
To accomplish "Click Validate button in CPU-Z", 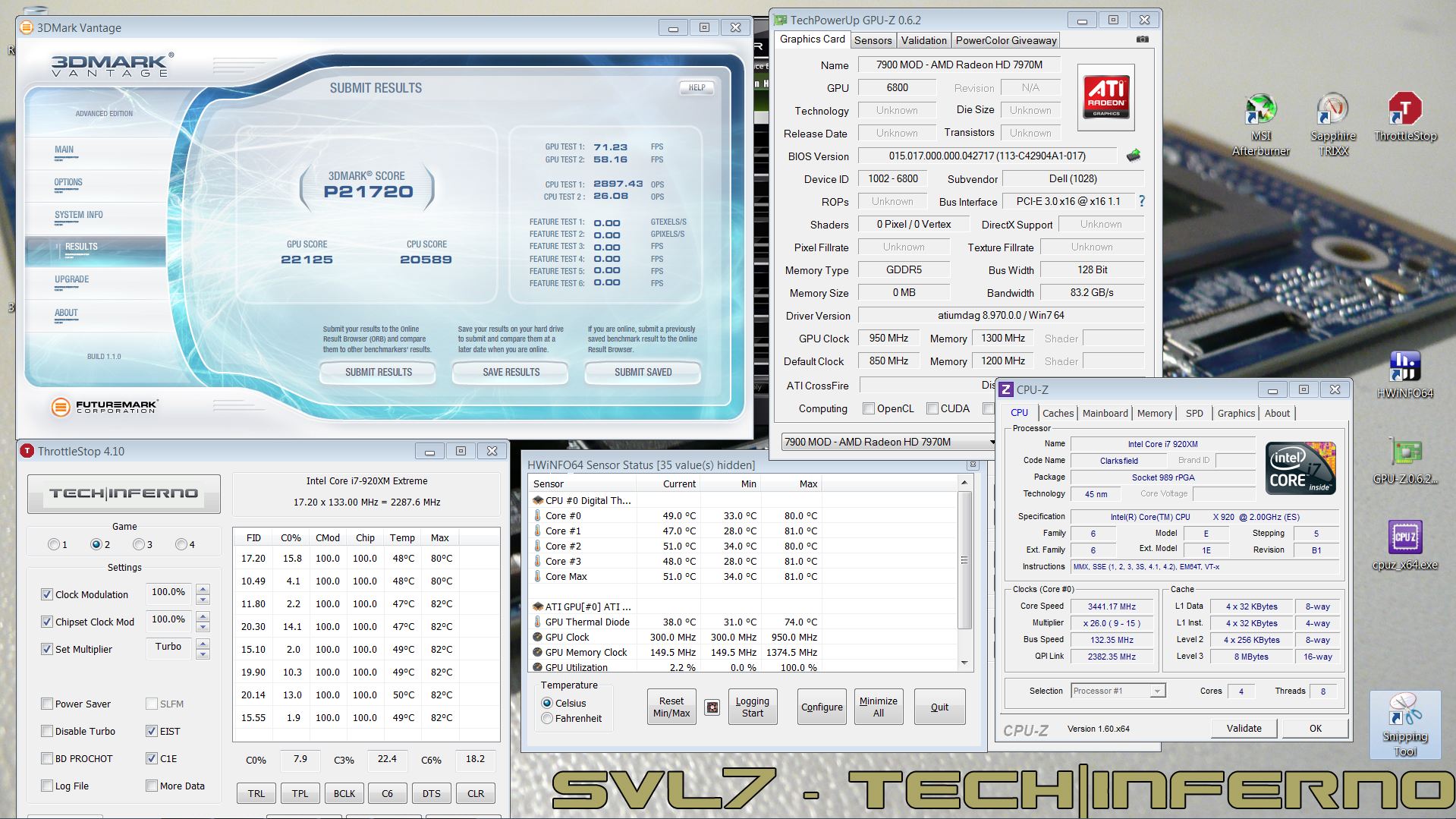I will 1244,728.
